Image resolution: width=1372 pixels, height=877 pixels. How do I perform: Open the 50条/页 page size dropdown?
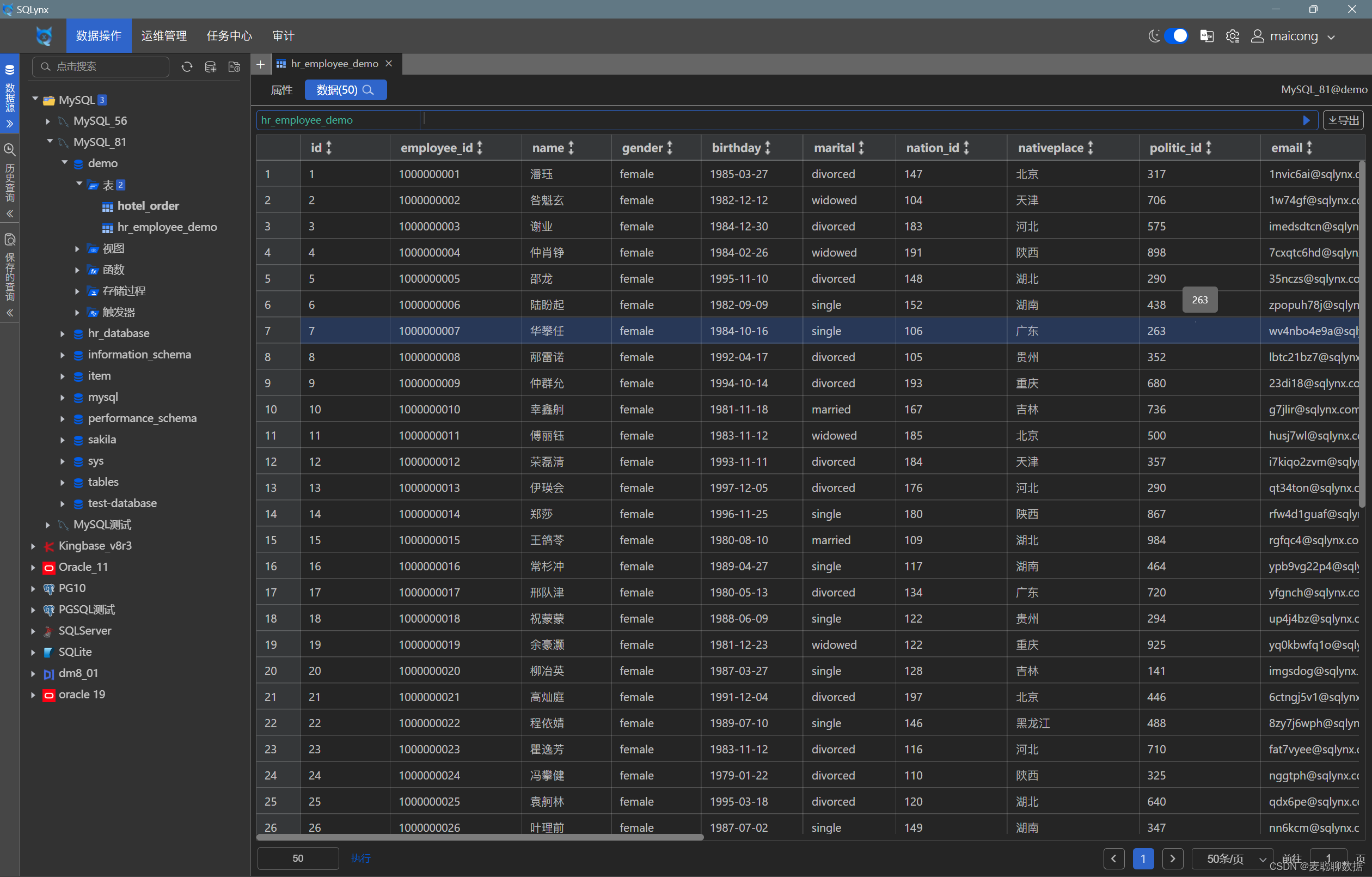1233,859
